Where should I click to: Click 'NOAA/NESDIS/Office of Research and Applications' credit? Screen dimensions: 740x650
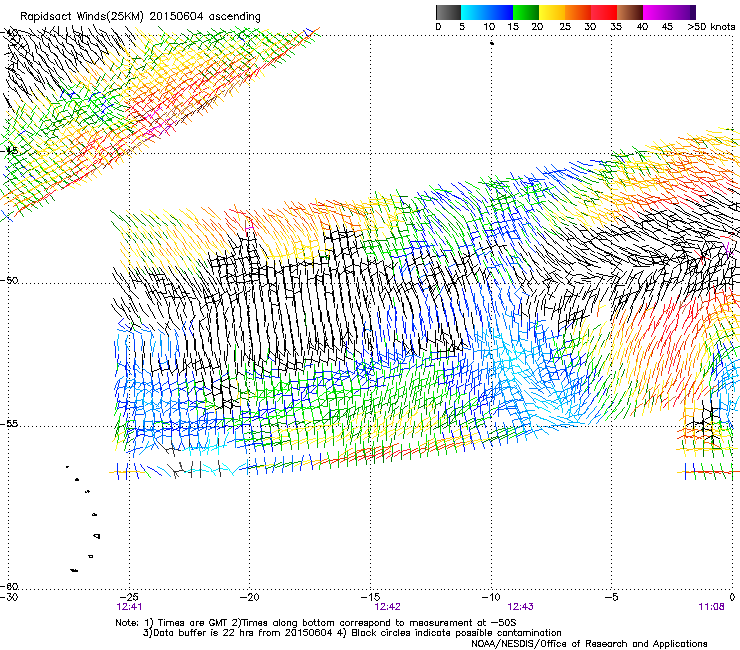(x=589, y=644)
